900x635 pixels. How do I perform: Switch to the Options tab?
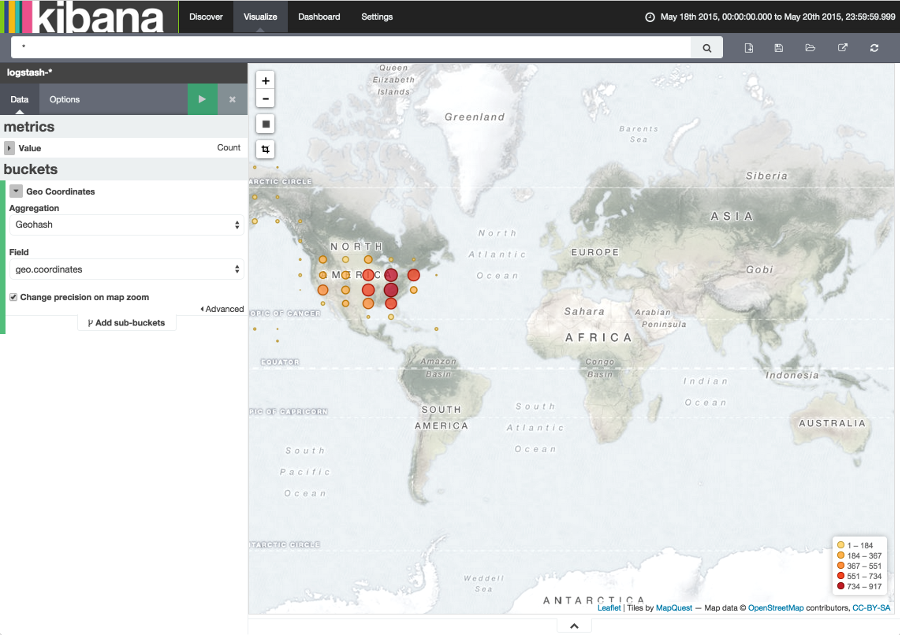tap(64, 99)
